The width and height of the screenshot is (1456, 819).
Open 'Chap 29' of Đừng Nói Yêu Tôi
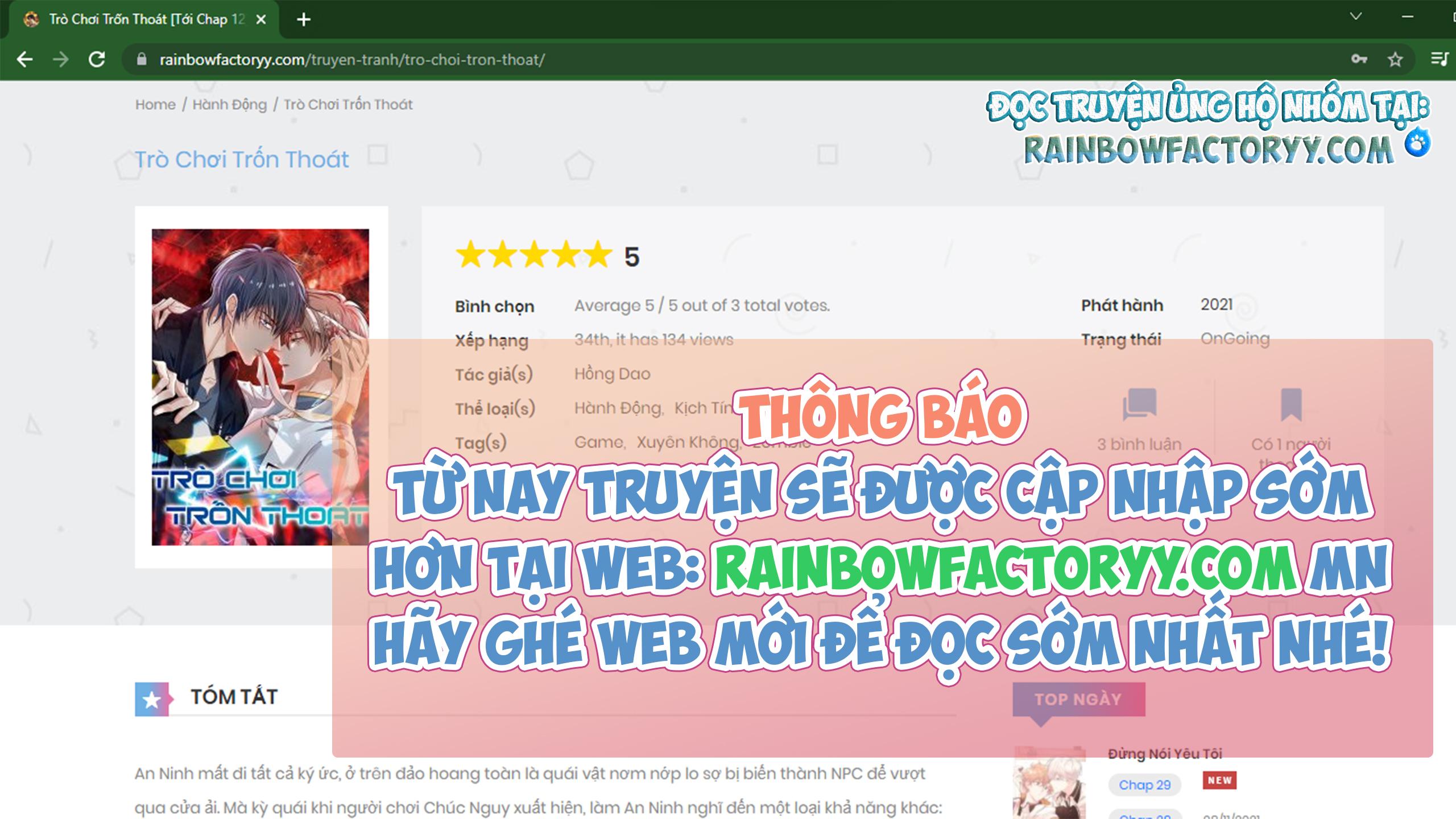pos(1144,785)
